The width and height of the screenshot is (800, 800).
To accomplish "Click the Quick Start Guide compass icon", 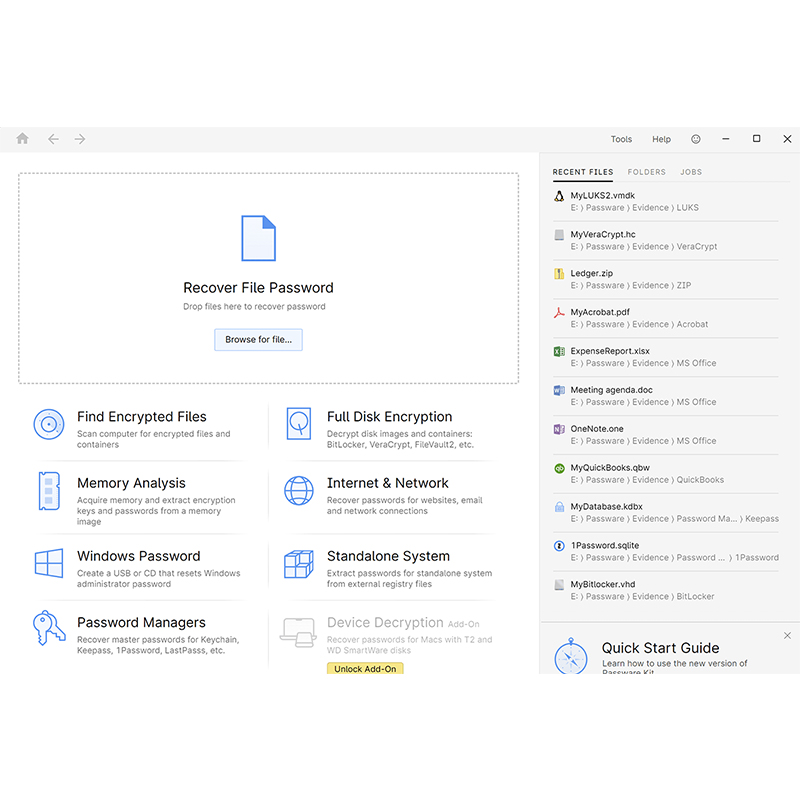I will [x=571, y=656].
